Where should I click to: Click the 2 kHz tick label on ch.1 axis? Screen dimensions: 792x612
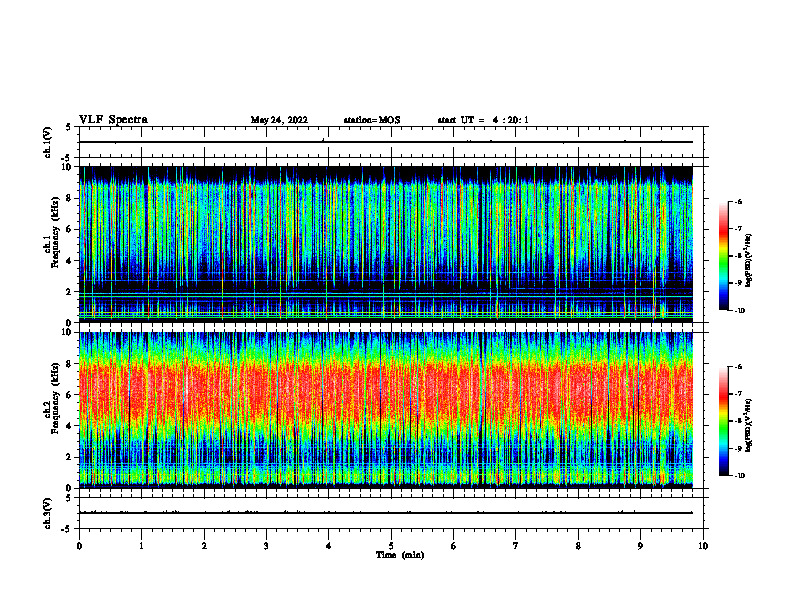pos(70,292)
